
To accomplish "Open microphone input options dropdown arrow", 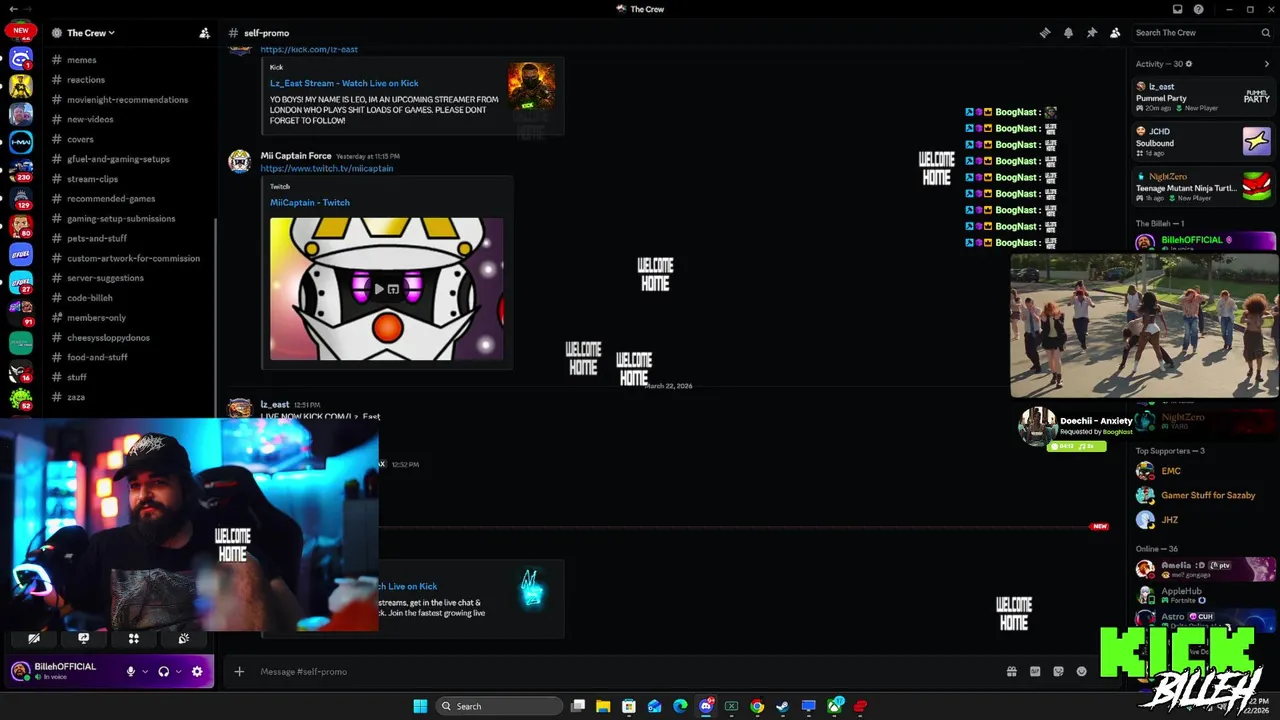I will pos(145,672).
